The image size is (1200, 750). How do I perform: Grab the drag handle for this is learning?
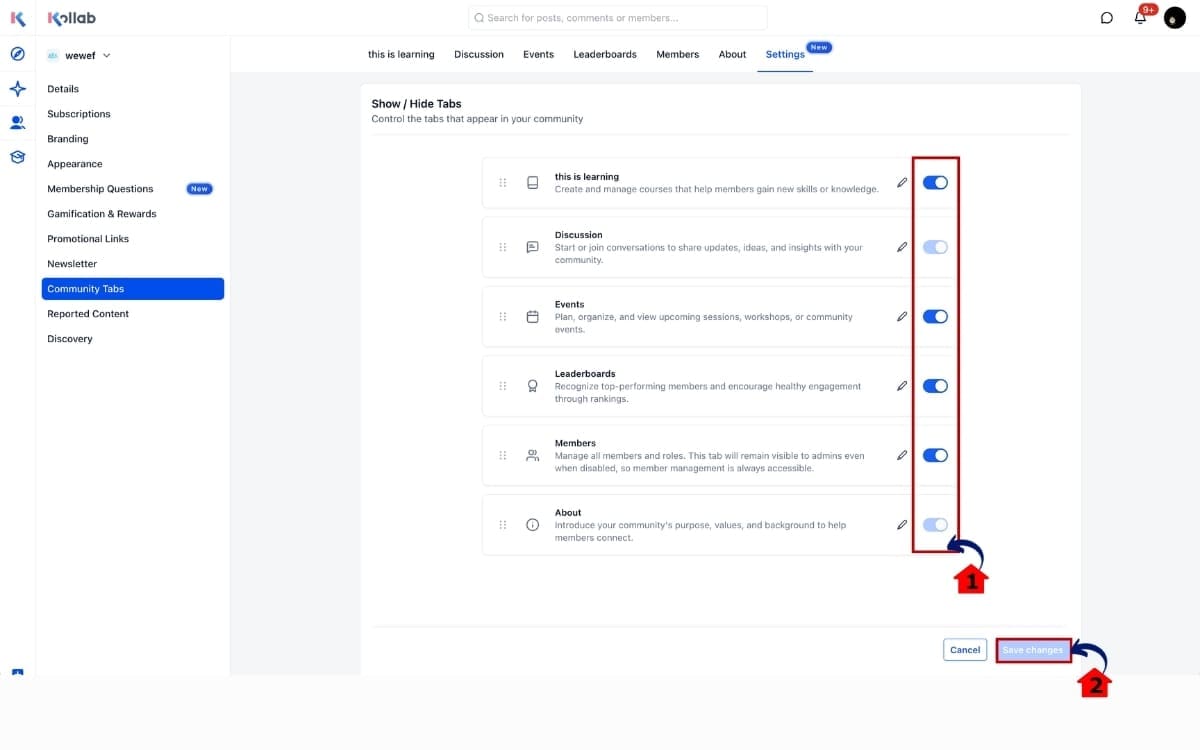tap(503, 183)
